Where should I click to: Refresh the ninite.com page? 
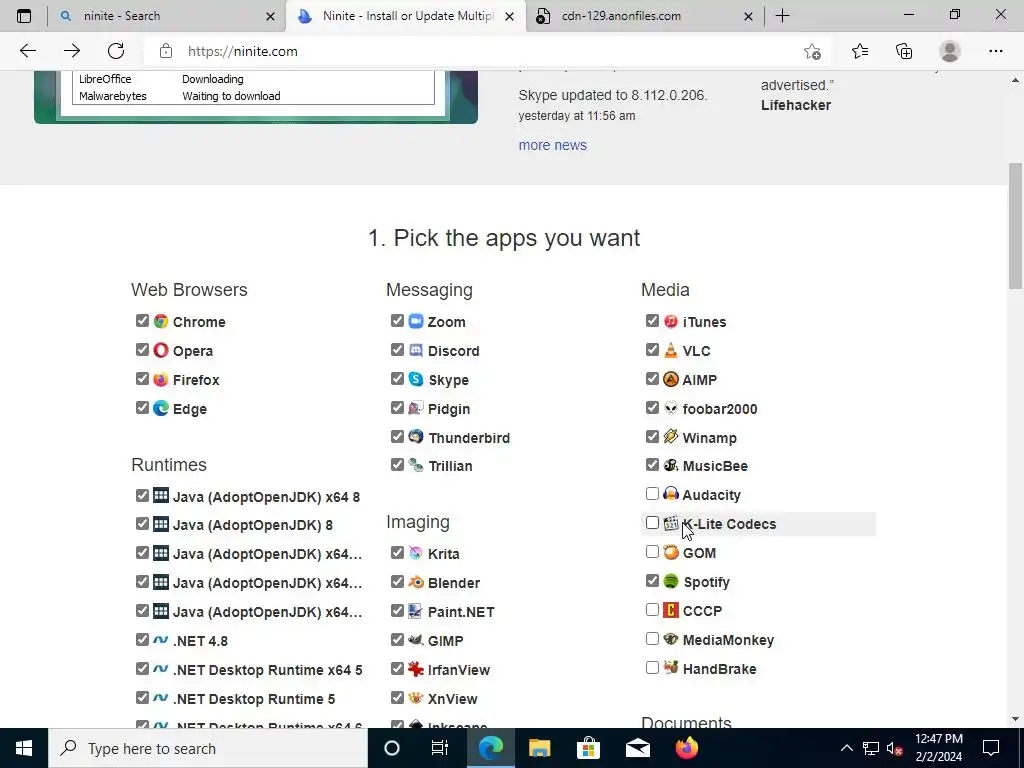tap(116, 51)
